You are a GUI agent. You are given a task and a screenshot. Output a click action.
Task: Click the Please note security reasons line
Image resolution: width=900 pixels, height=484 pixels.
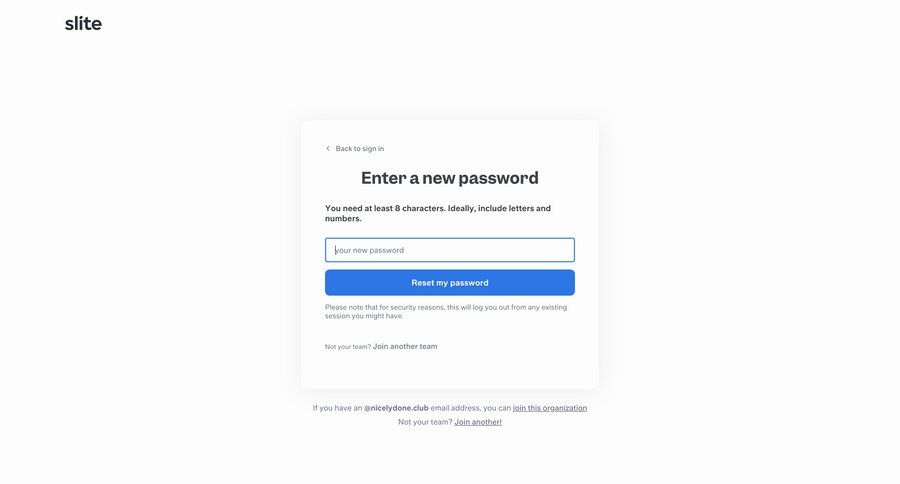point(446,307)
